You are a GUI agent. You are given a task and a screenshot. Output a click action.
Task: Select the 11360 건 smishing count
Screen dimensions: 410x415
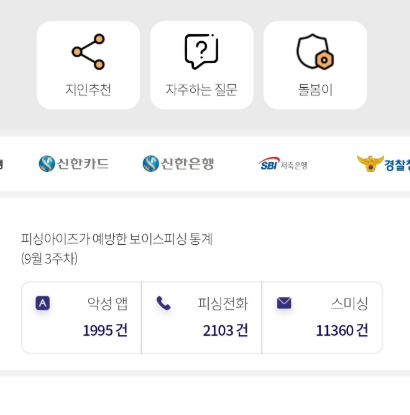pos(342,330)
